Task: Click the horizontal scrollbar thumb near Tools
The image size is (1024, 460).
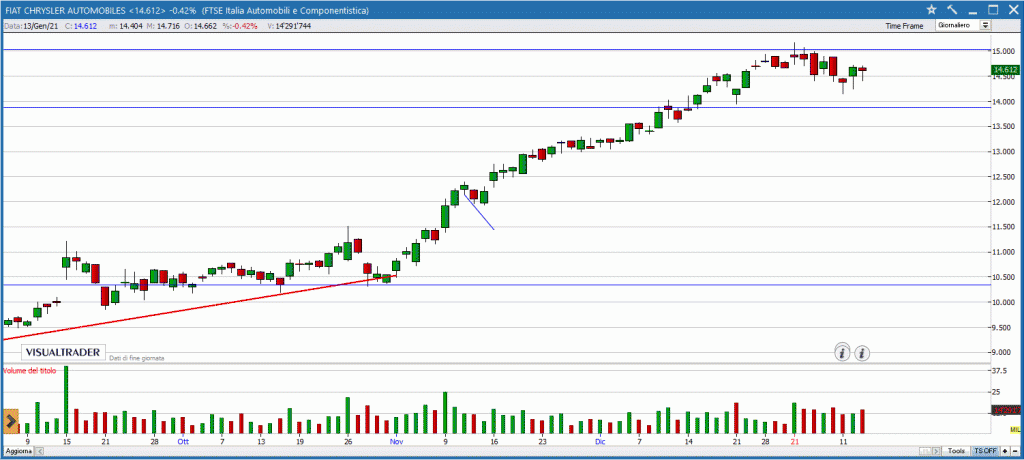Action: (x=925, y=451)
